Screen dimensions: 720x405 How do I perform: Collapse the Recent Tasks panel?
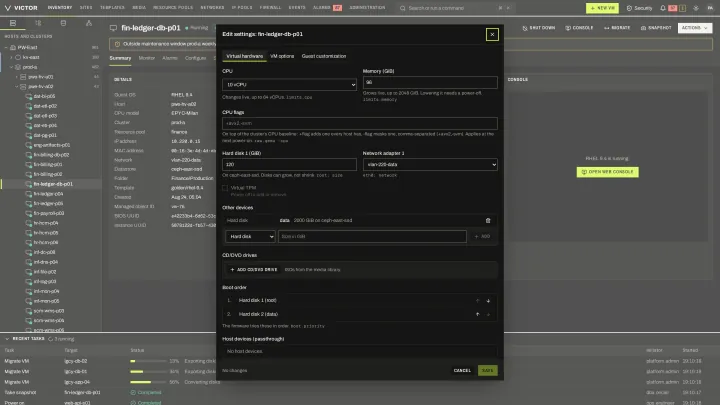(7, 339)
